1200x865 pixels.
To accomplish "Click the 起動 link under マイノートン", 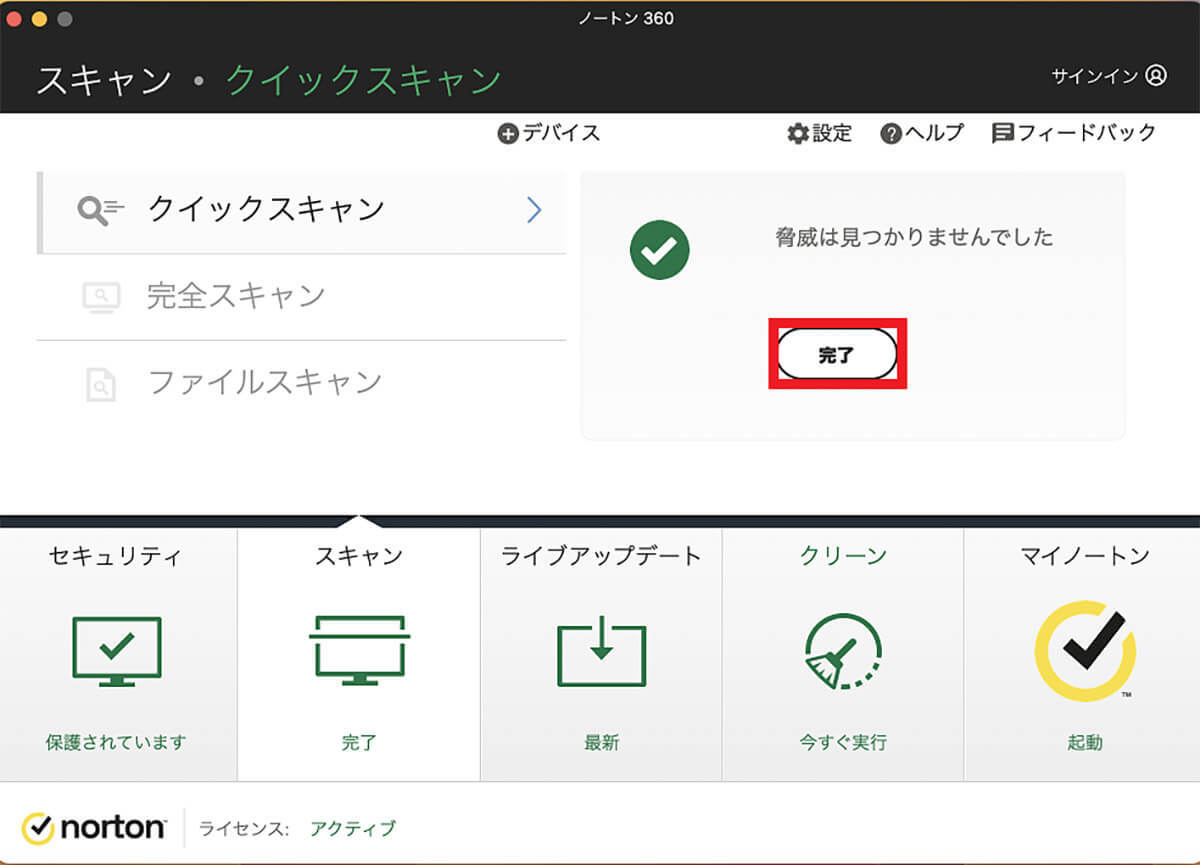I will (1084, 743).
